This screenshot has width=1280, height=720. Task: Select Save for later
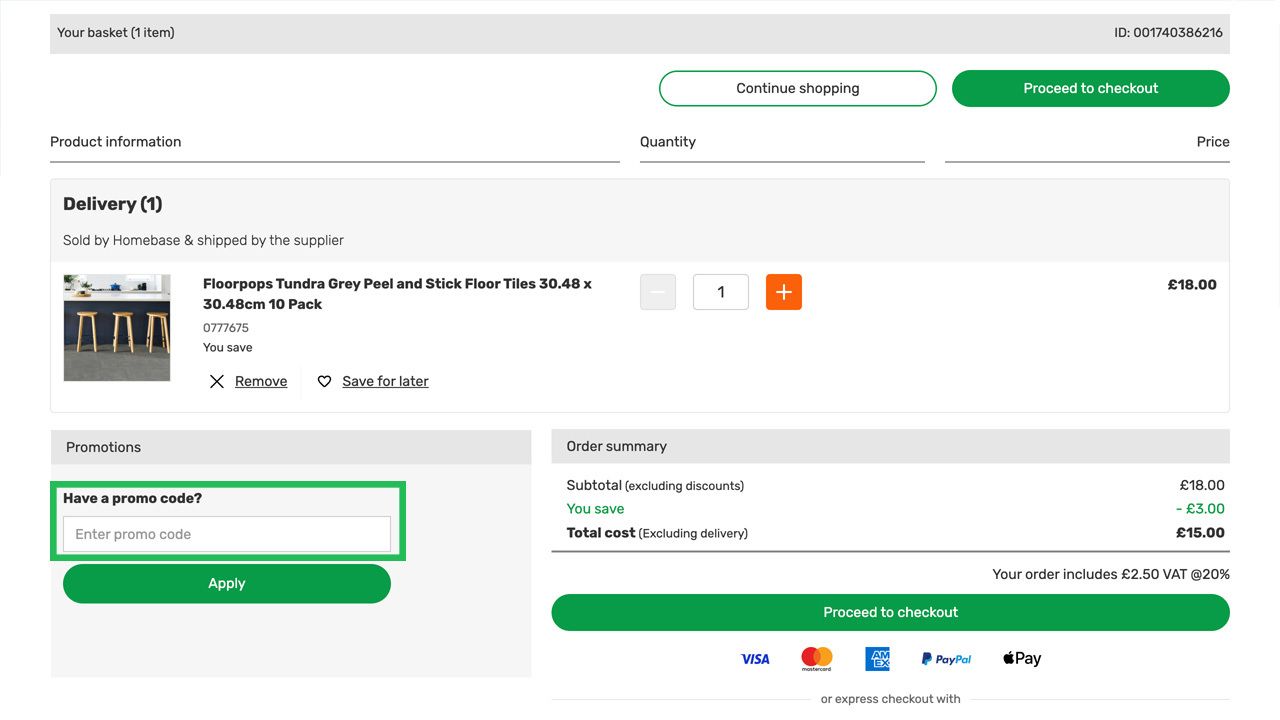pos(385,381)
